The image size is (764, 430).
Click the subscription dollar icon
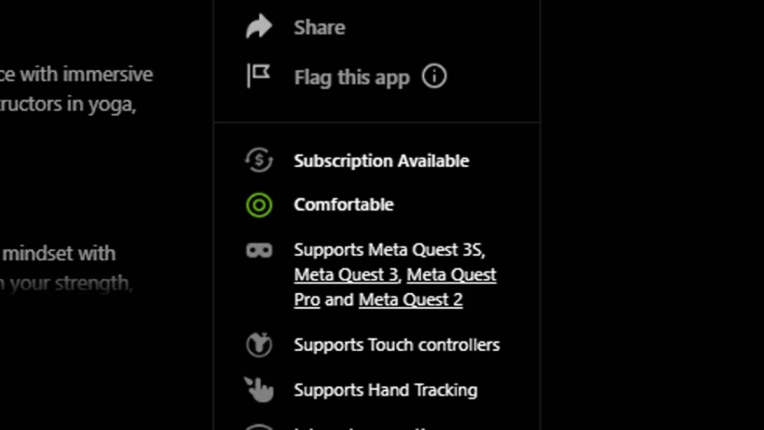[x=259, y=160]
